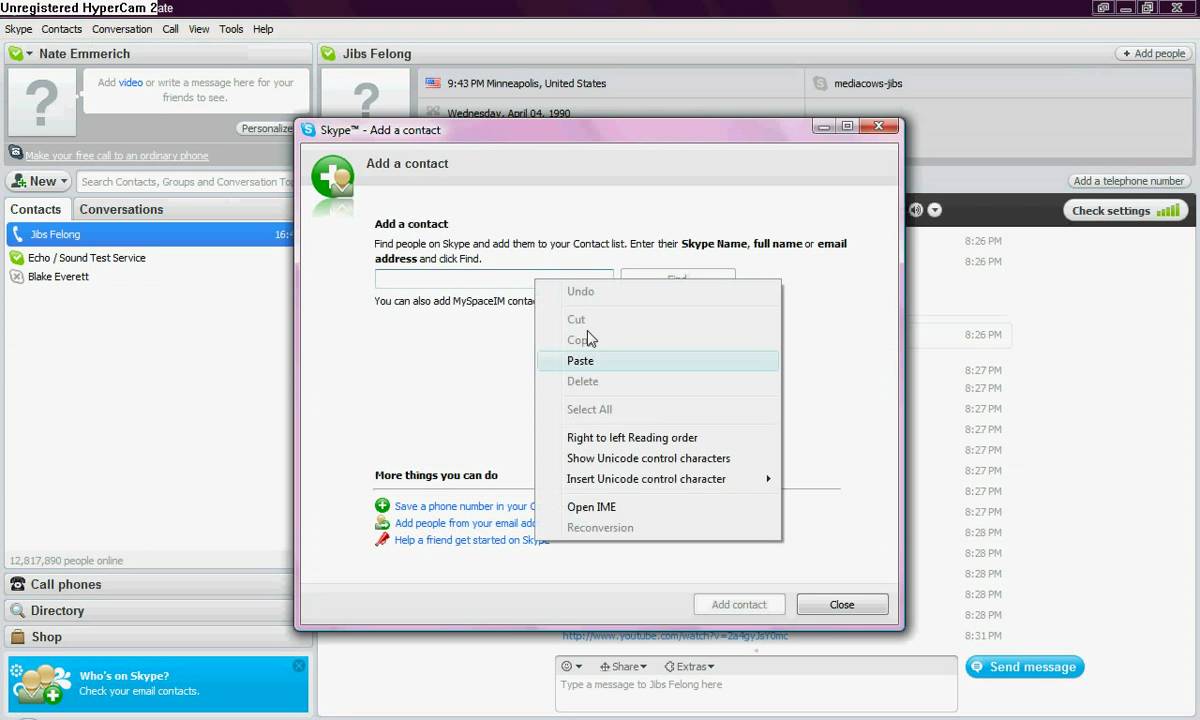The width and height of the screenshot is (1200, 720).
Task: Click Nate Emmerich's profile picture placeholder
Action: [x=42, y=103]
